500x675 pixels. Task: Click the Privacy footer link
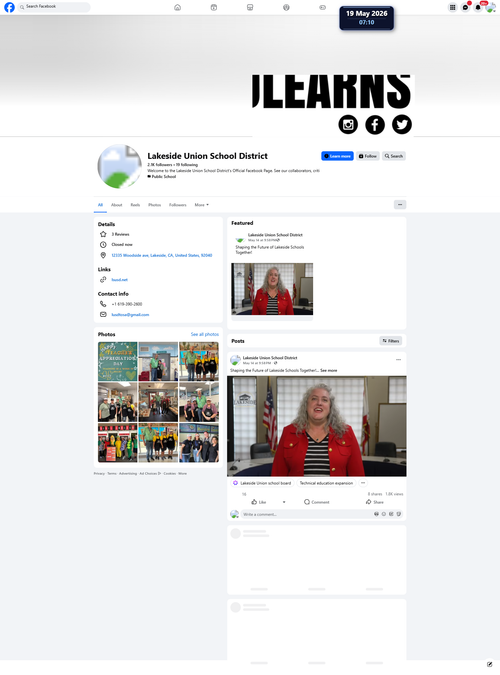(99, 474)
